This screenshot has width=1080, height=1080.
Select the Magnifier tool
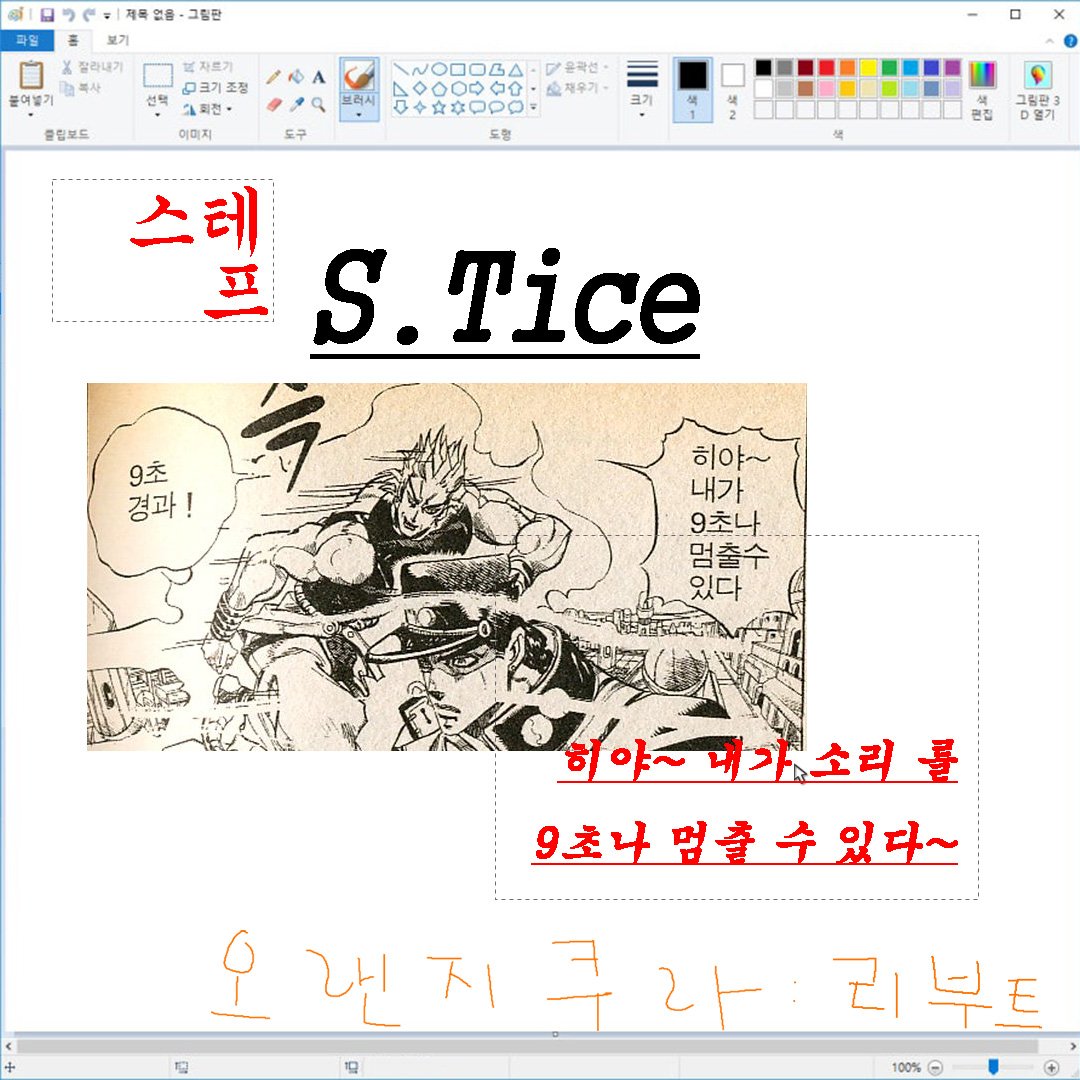click(318, 104)
